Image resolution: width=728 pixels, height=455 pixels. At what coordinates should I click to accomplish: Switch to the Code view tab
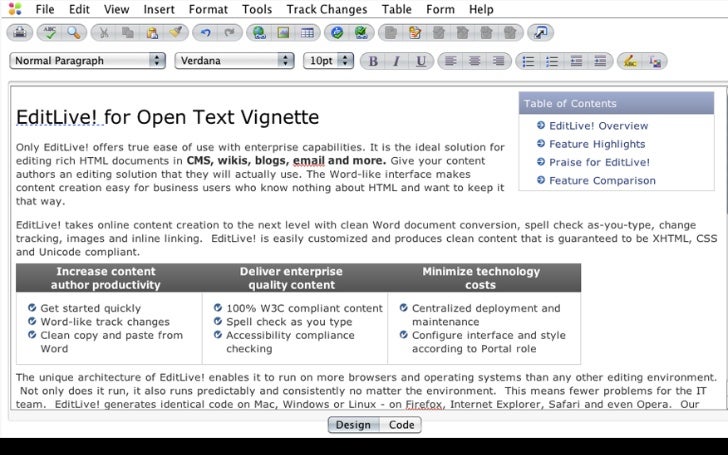click(401, 425)
